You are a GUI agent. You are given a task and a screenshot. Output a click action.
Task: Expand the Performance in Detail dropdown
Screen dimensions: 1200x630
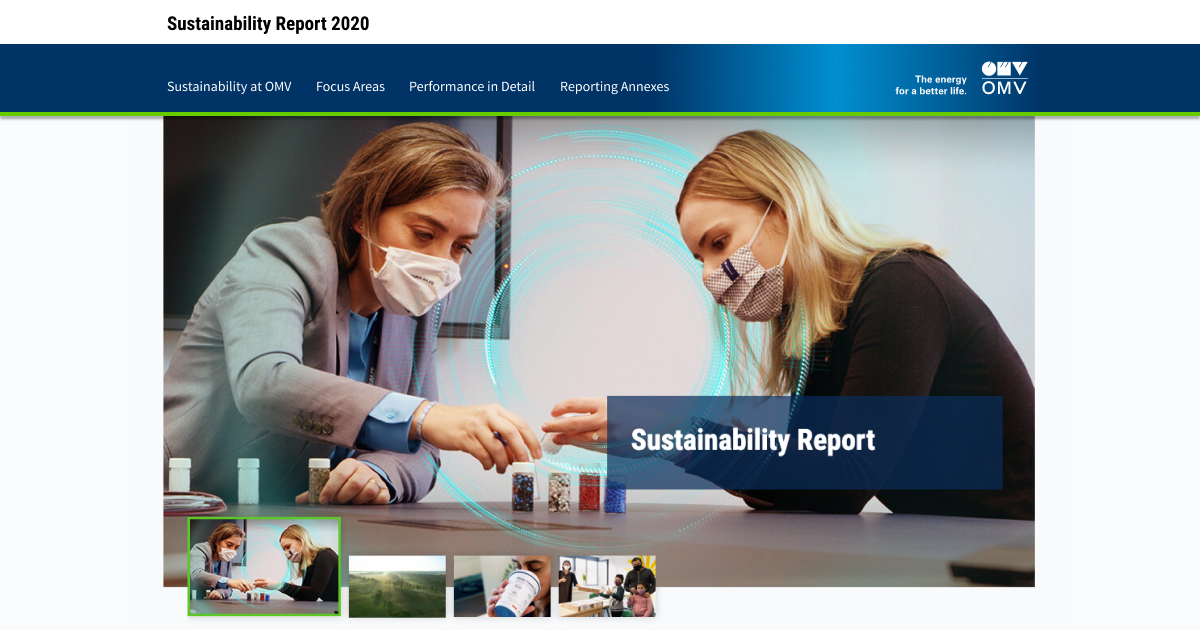tap(471, 87)
